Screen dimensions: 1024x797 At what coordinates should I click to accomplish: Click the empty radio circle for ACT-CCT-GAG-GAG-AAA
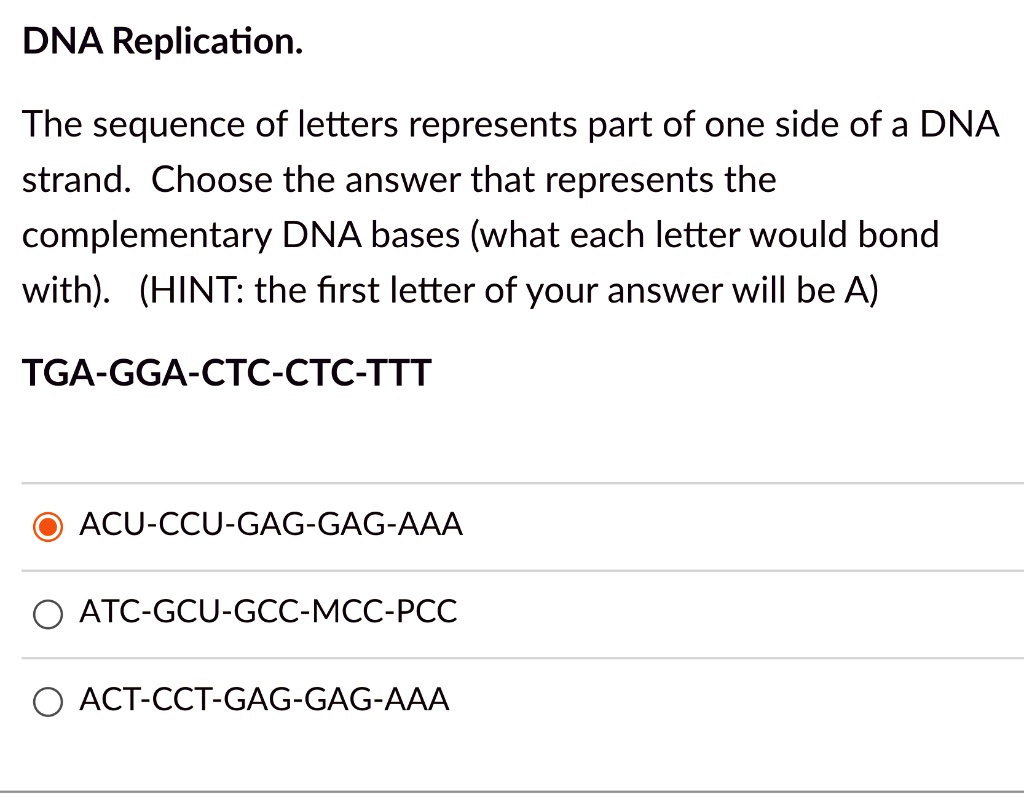(48, 701)
